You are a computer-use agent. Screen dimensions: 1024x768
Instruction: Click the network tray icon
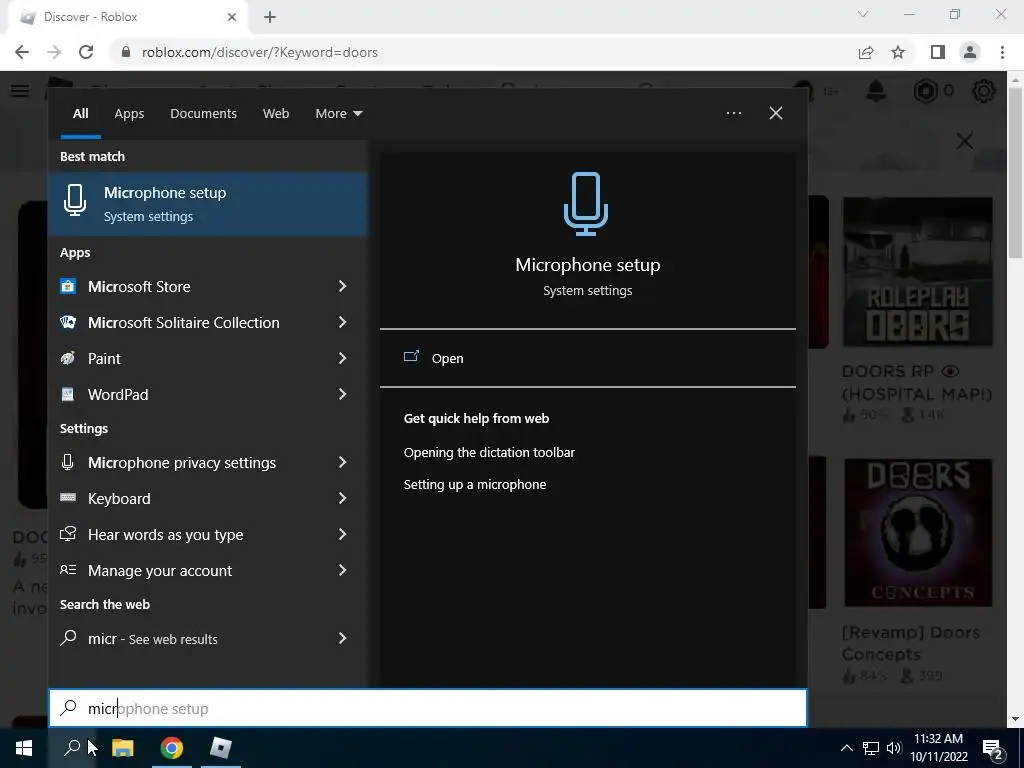click(x=871, y=748)
